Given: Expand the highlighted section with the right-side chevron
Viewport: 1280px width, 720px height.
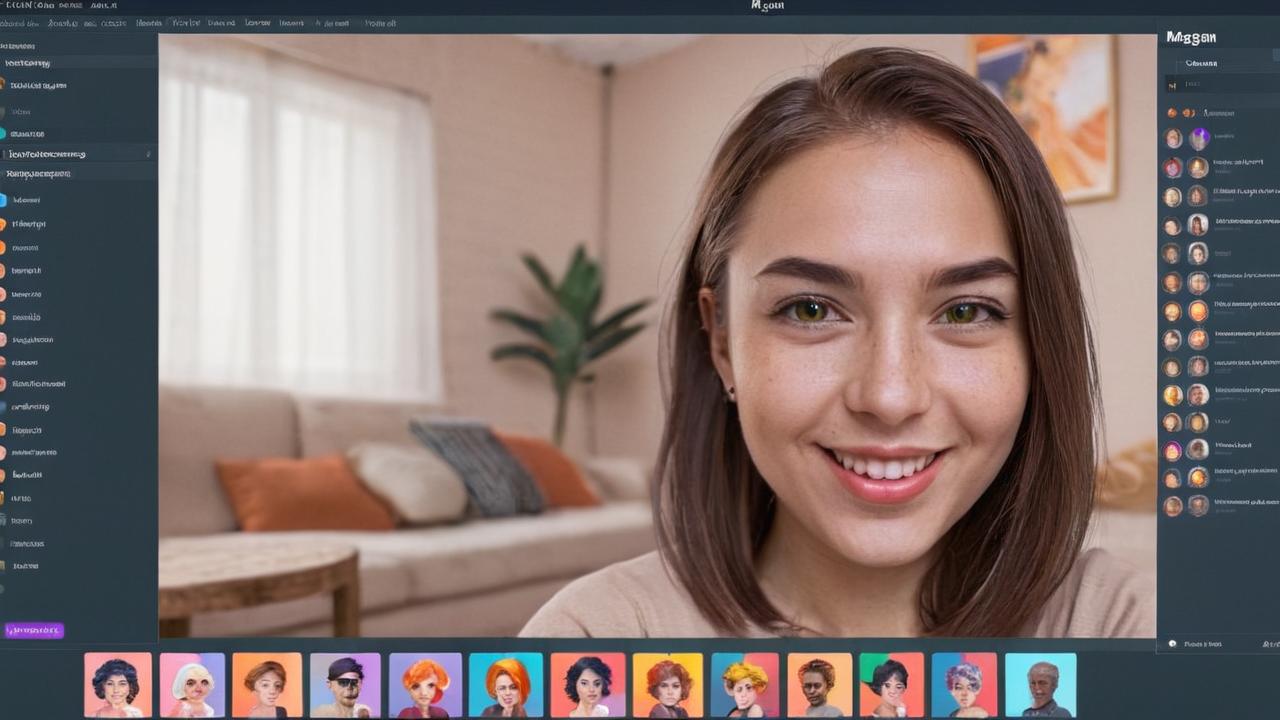Looking at the screenshot, I should click(x=148, y=153).
